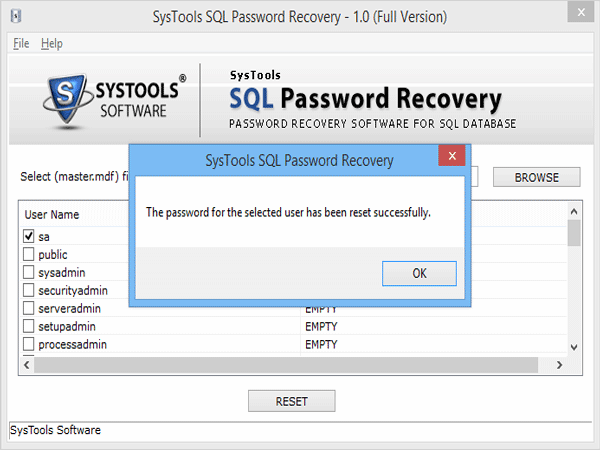
Task: Check the securityadmin user checkbox
Action: point(29,290)
